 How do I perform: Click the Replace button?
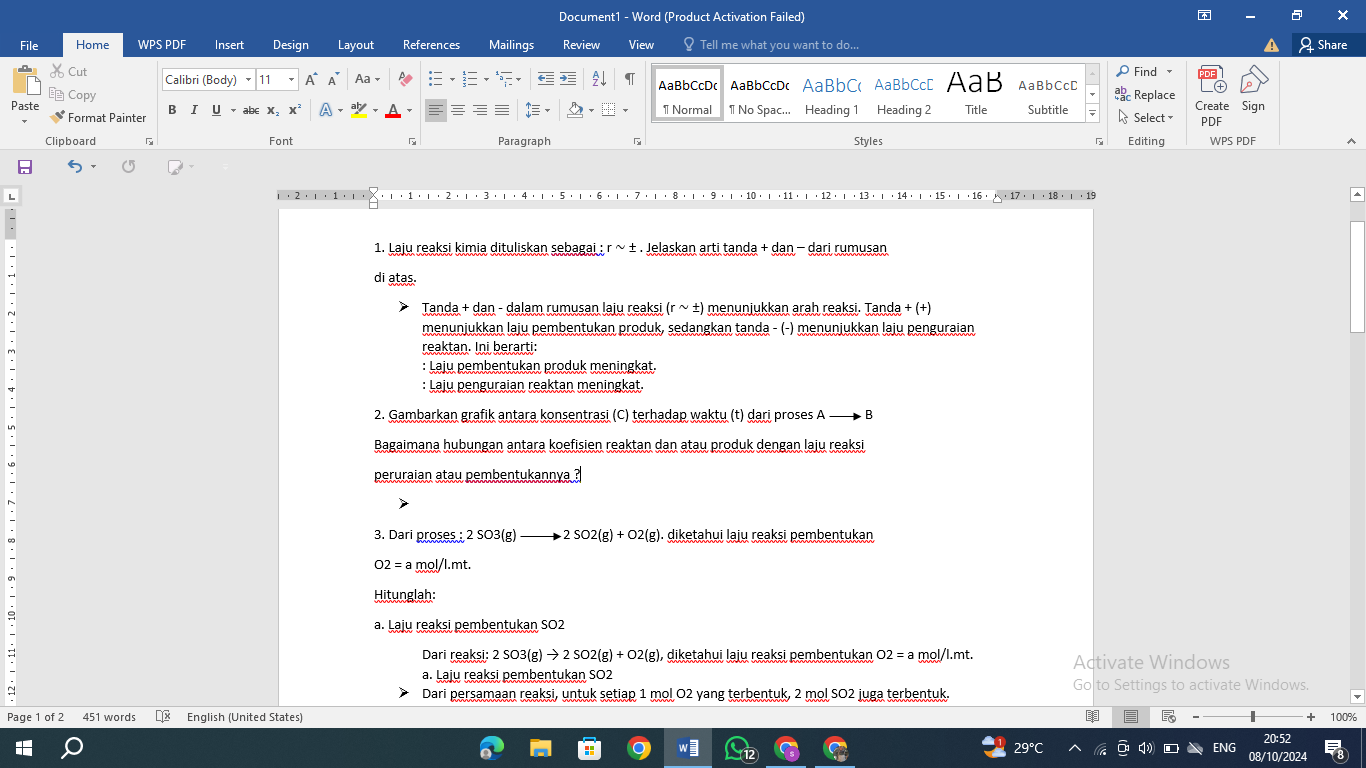[x=1146, y=94]
